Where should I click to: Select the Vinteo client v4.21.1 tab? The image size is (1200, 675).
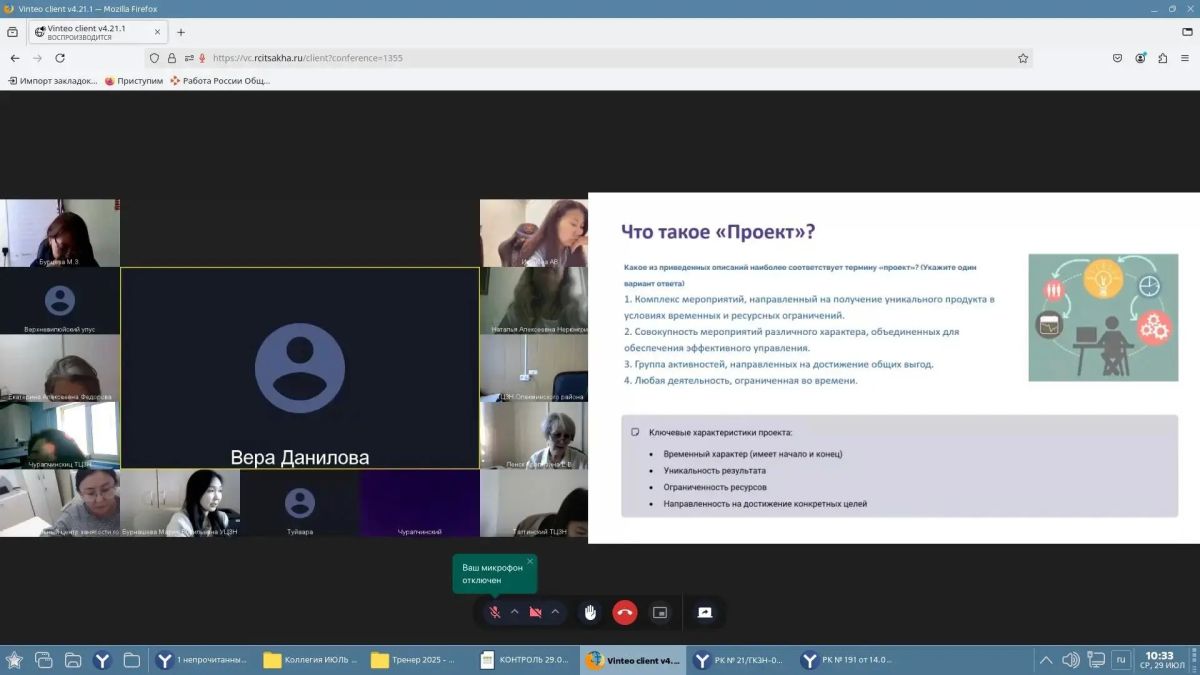[97, 32]
